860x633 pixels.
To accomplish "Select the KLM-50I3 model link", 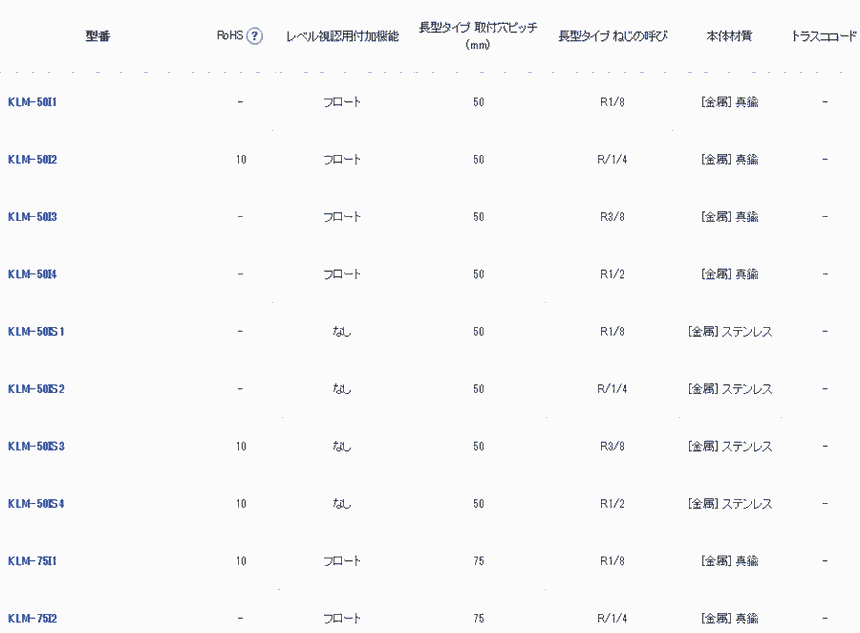I will (x=32, y=217).
